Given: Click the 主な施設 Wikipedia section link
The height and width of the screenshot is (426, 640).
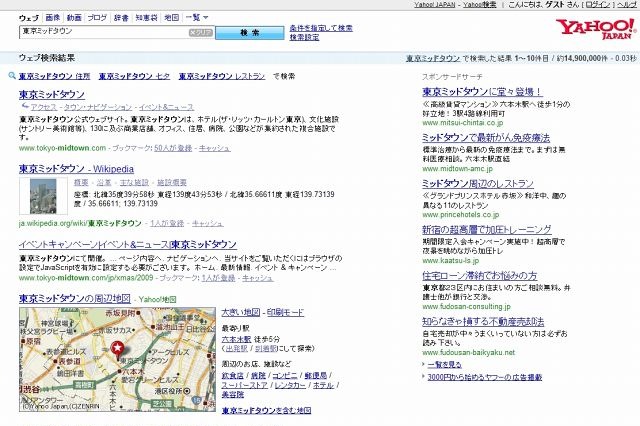Looking at the screenshot, I should click(x=134, y=182).
